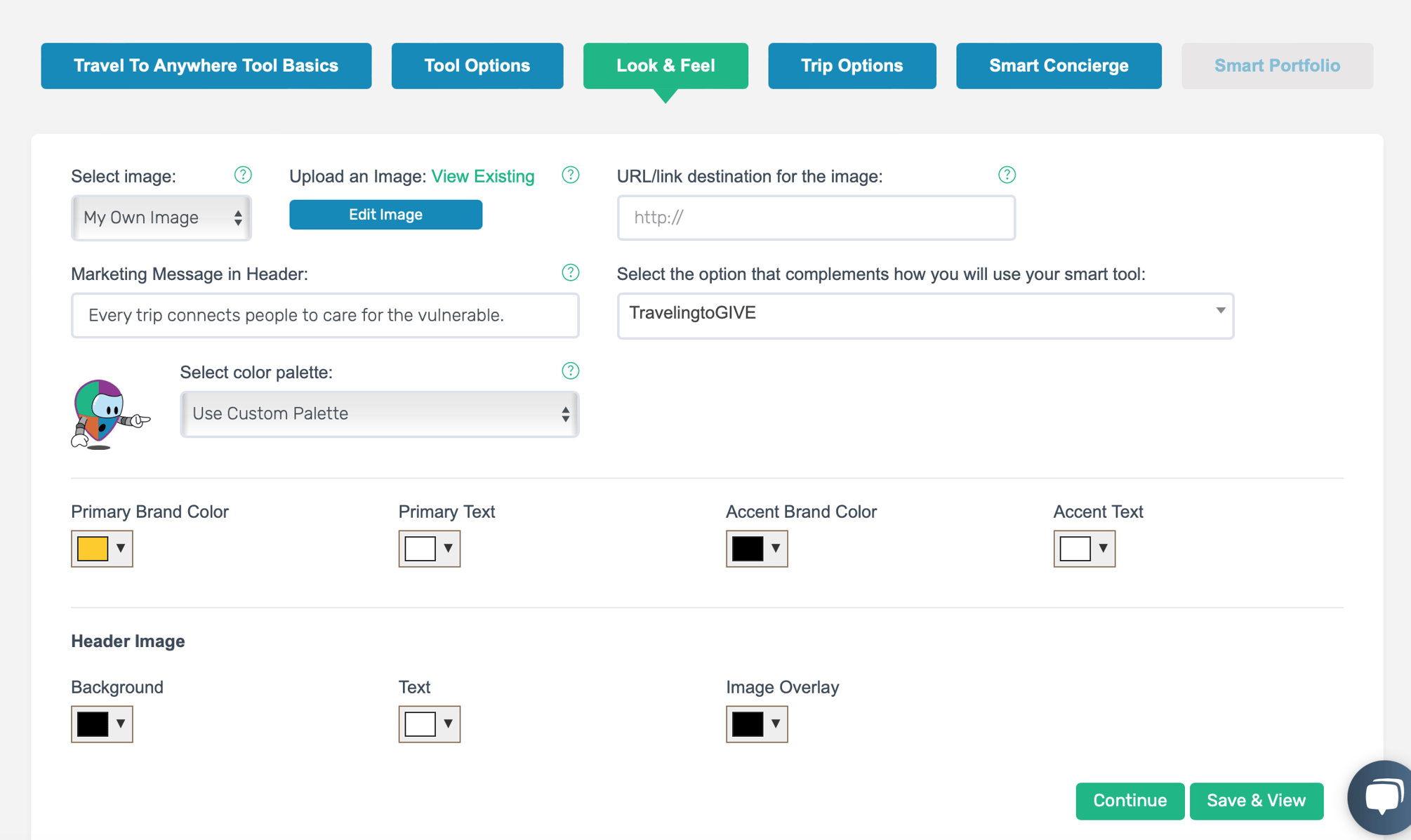Expand the Primary Text color picker arrow

[448, 548]
